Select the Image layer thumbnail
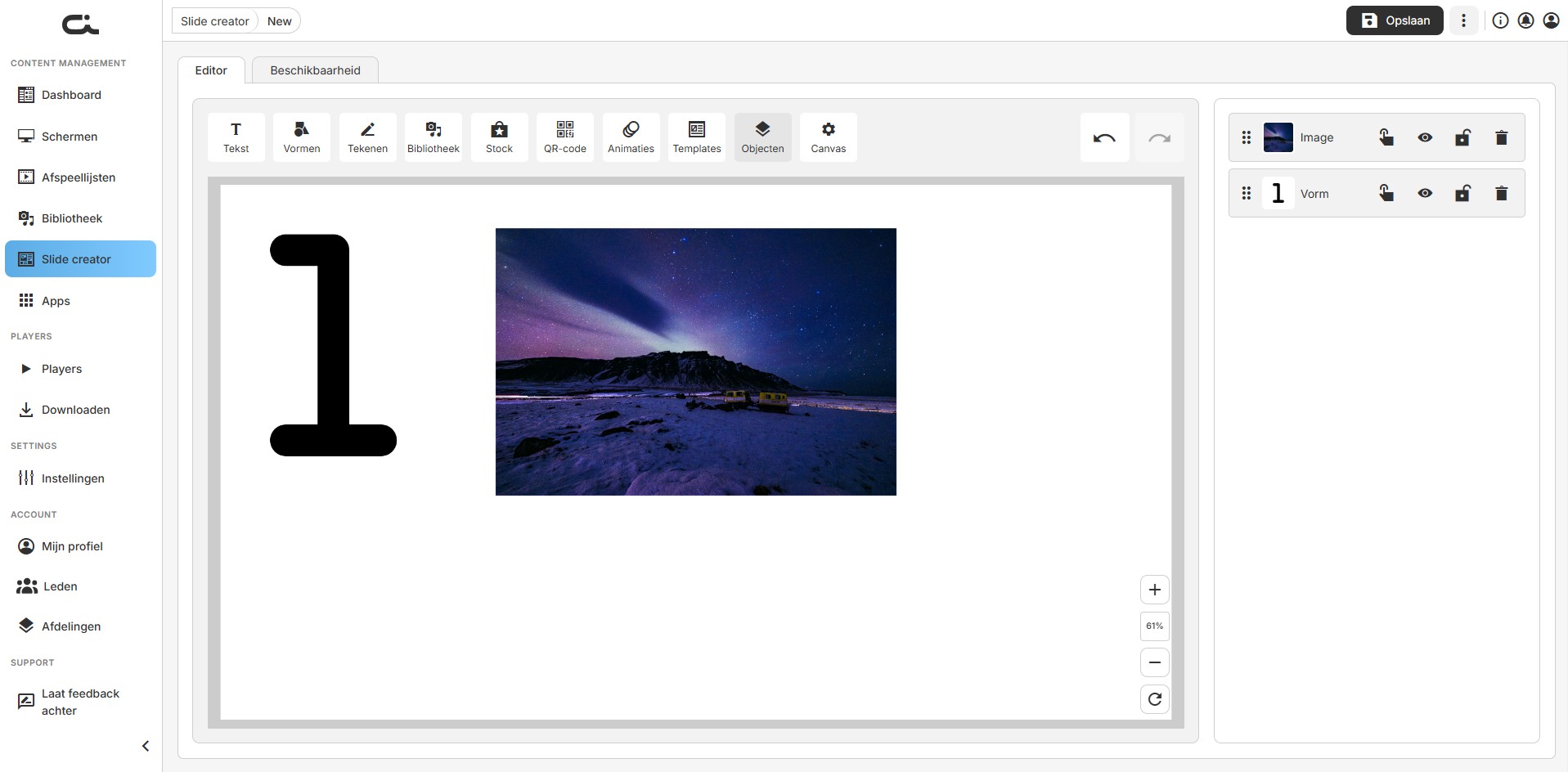Image resolution: width=1568 pixels, height=772 pixels. [x=1278, y=137]
